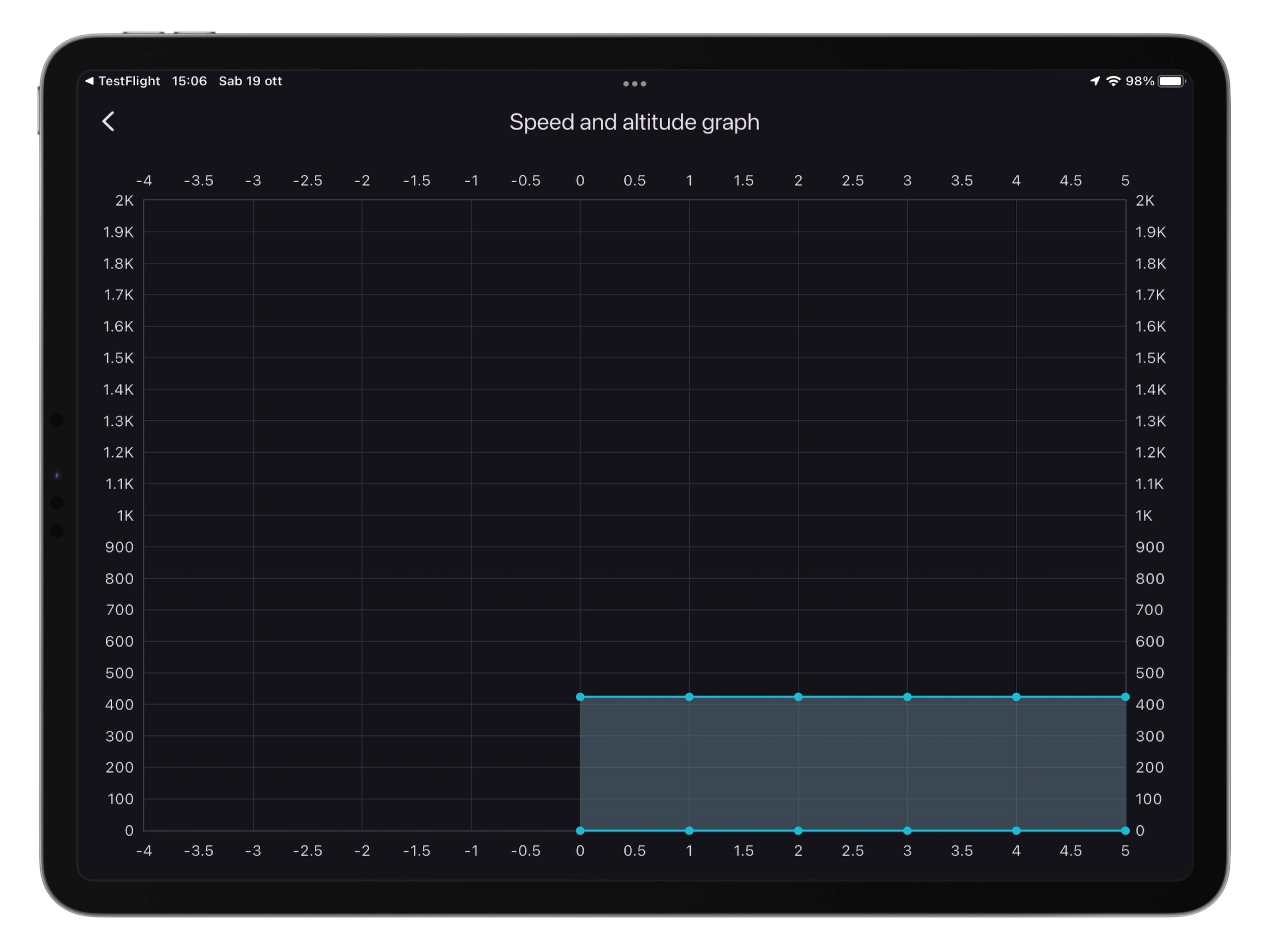This screenshot has height=952, width=1270.
Task: Select upper line data point at x=3
Action: 907,696
